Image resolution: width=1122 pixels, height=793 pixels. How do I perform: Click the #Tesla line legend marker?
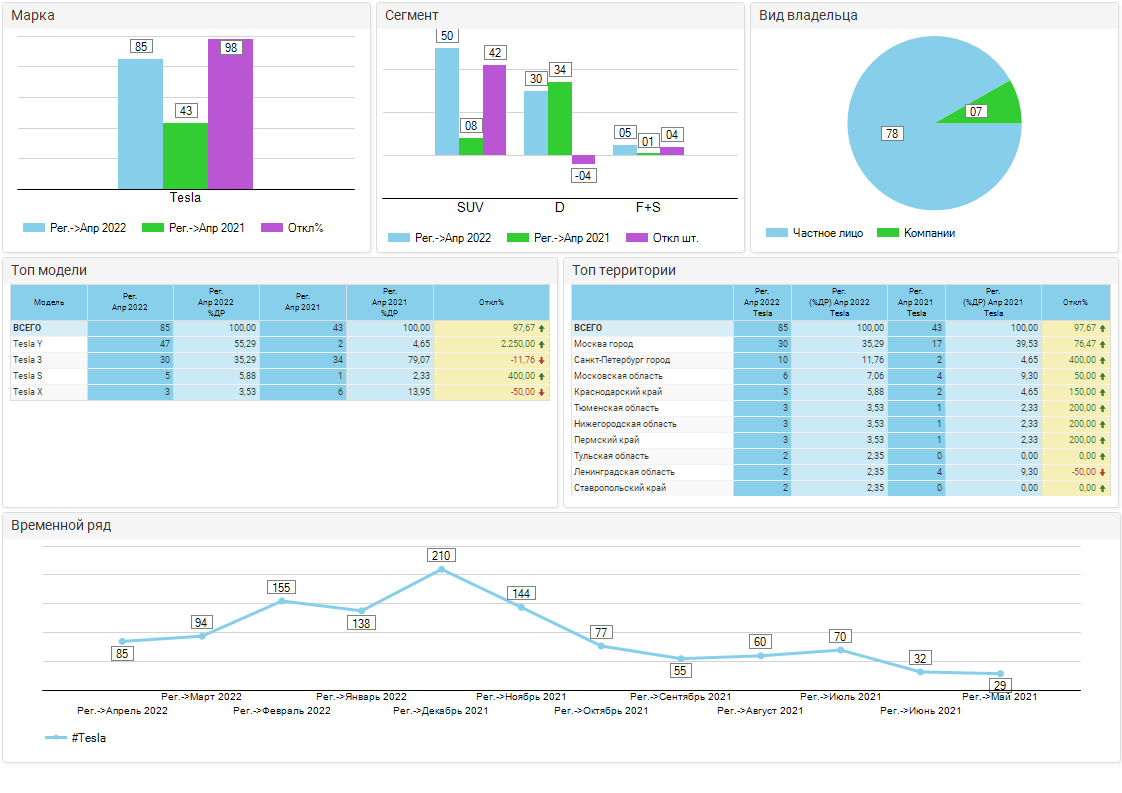(56, 738)
